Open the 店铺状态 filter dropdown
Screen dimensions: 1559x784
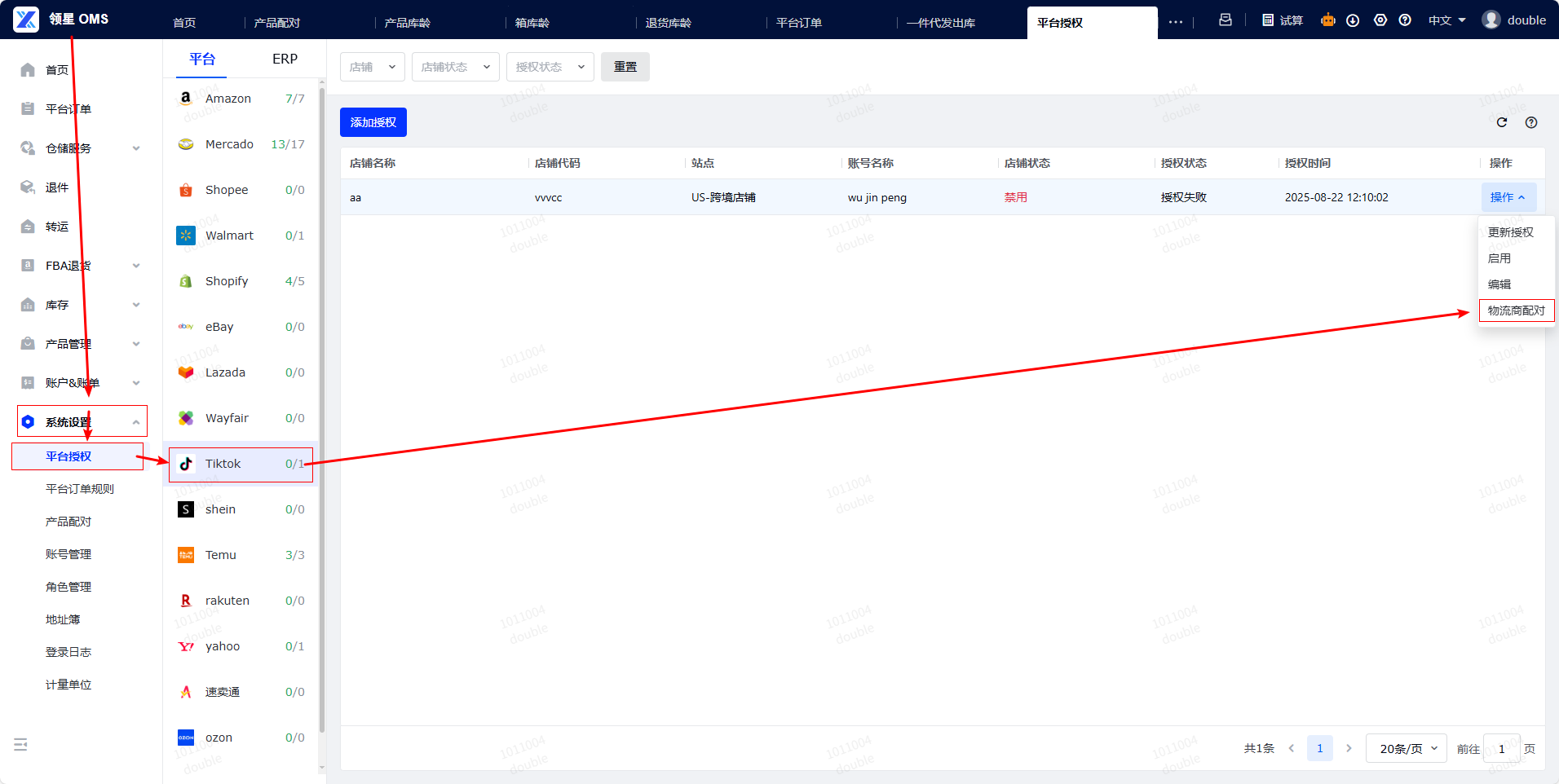pyautogui.click(x=456, y=67)
